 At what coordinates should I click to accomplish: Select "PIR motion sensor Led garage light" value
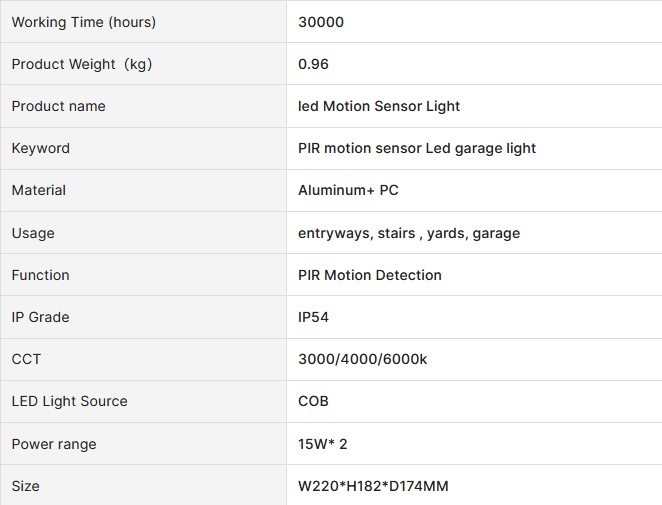pos(417,148)
